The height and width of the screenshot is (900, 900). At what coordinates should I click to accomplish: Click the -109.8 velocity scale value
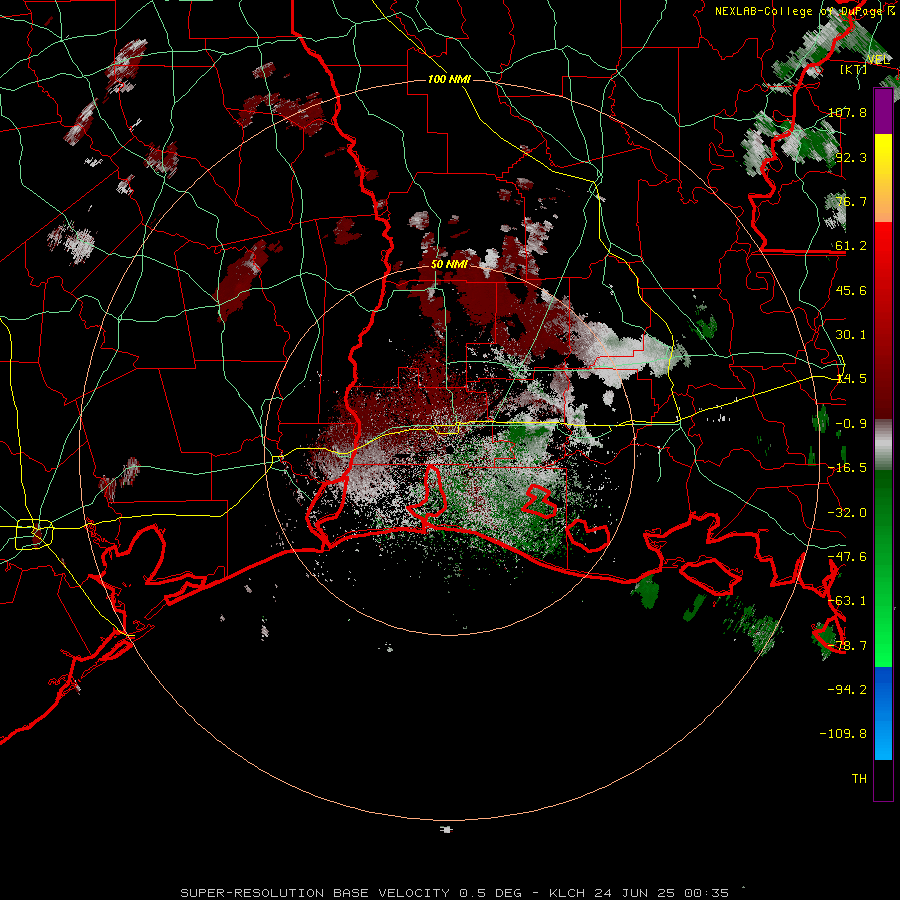(844, 734)
